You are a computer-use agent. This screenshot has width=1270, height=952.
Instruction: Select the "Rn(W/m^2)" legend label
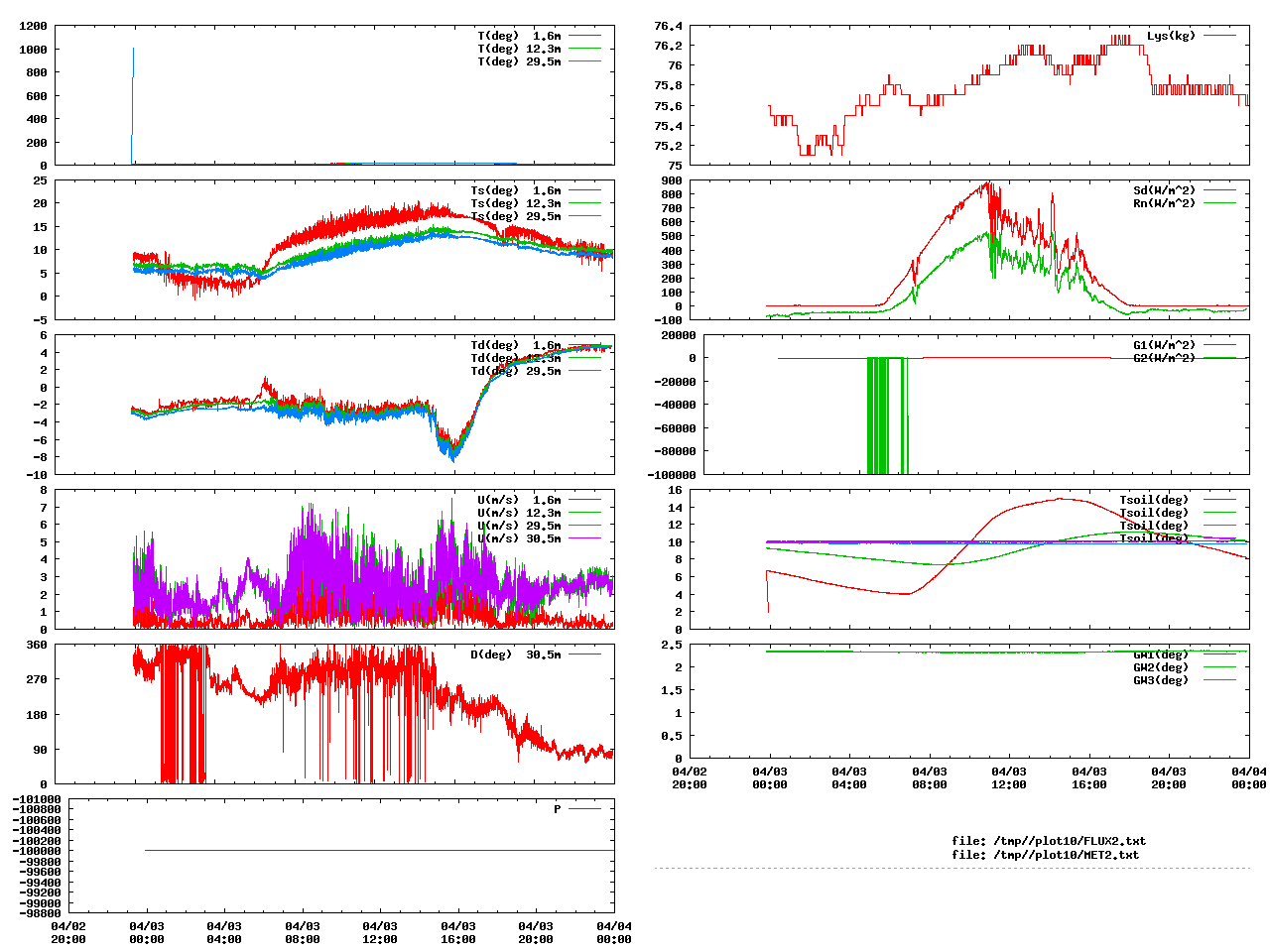pyautogui.click(x=1165, y=203)
